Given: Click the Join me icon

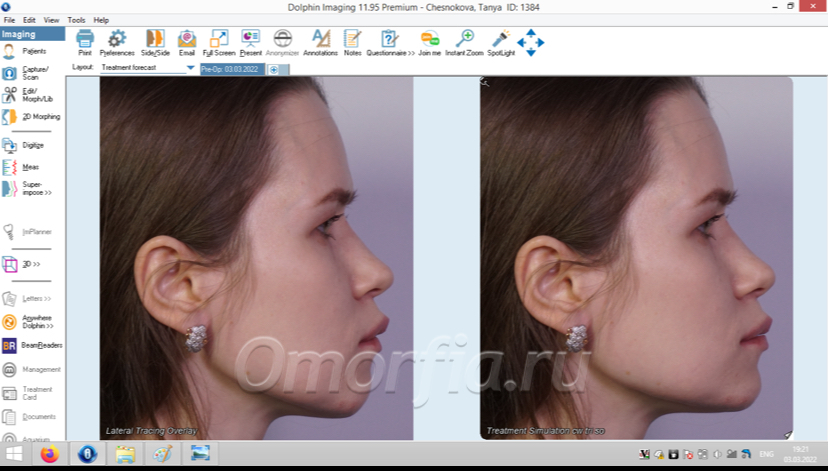Looking at the screenshot, I should pyautogui.click(x=429, y=42).
